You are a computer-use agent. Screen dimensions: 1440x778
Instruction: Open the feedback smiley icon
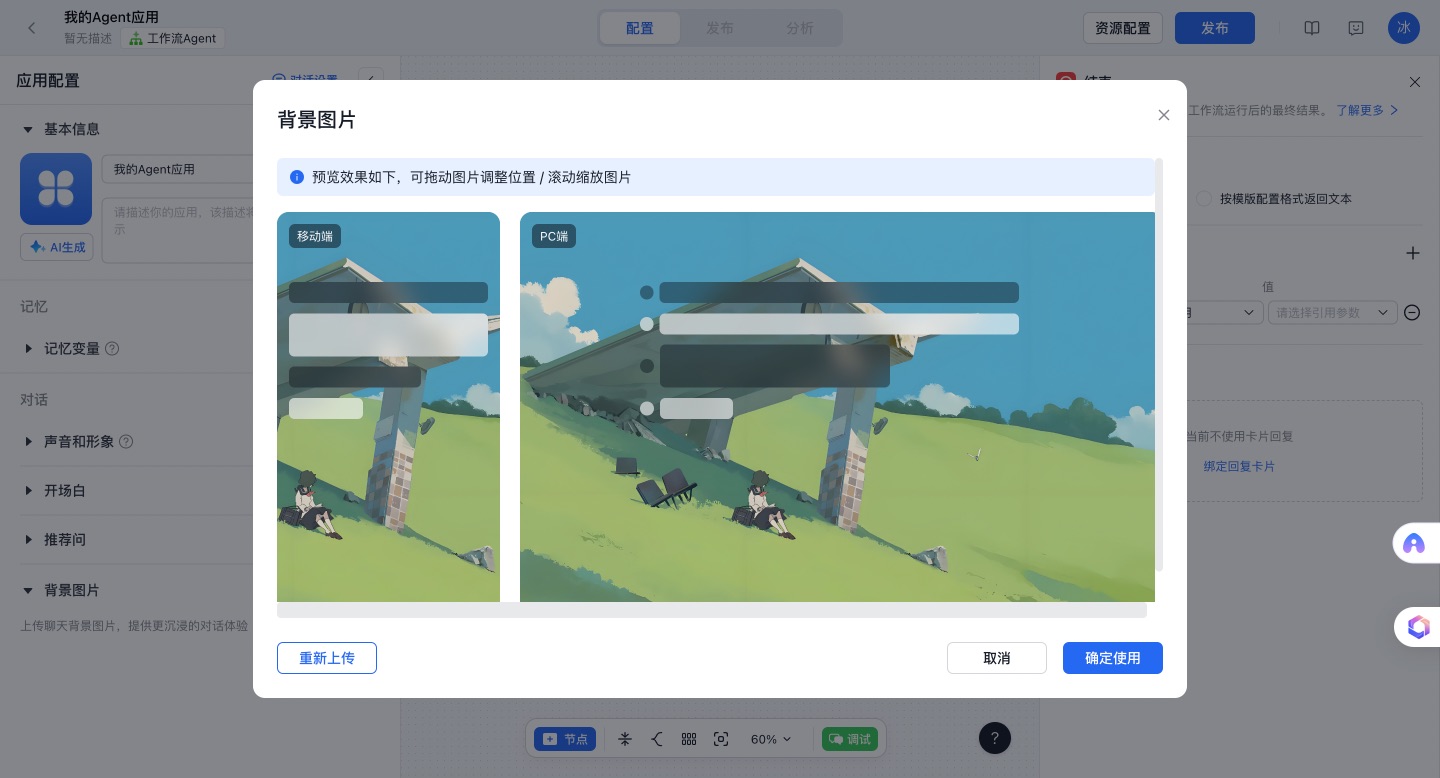[1356, 28]
